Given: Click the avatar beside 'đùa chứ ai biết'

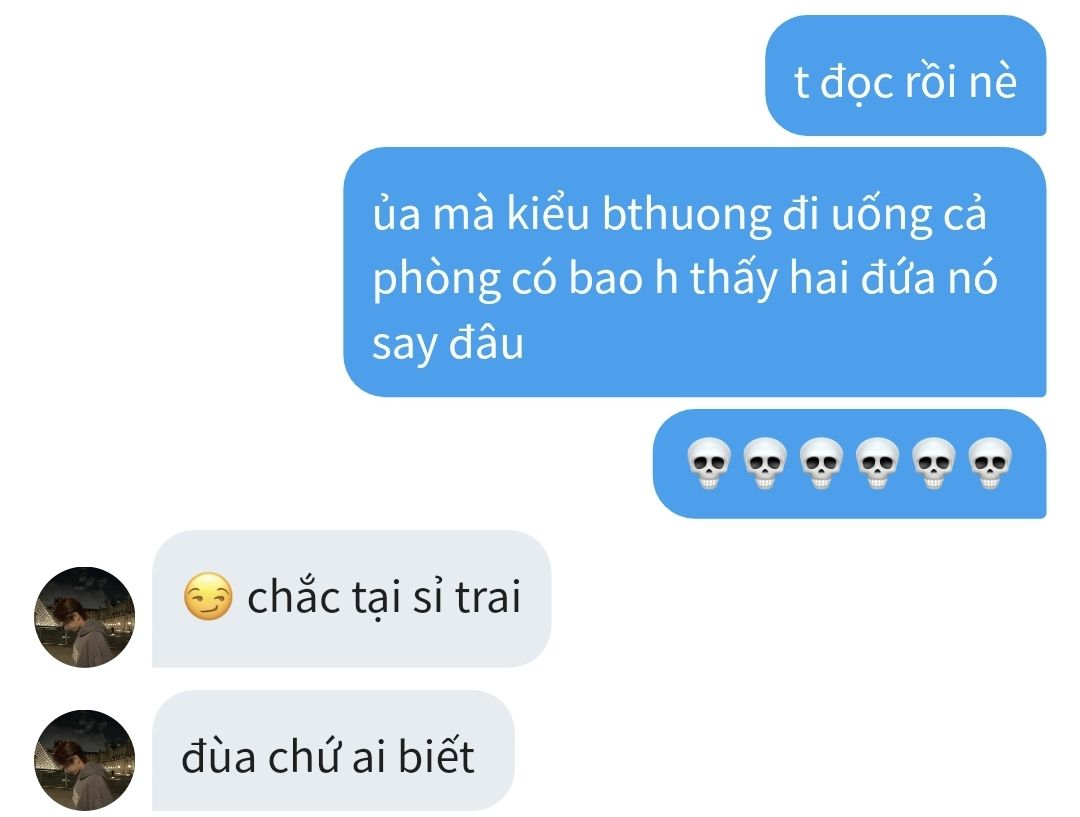Looking at the screenshot, I should pos(84,760).
